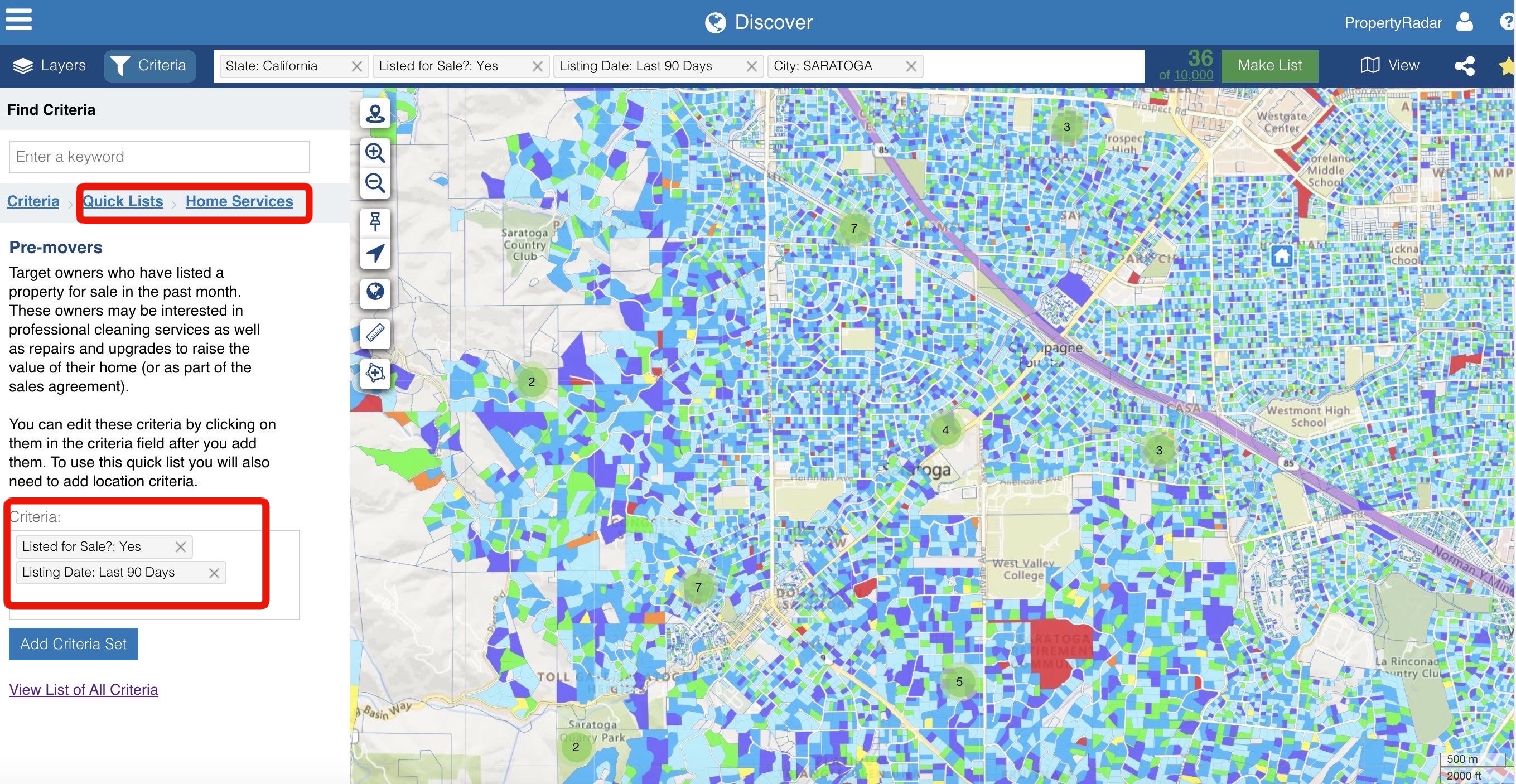The image size is (1516, 784).
Task: Expand Criteria breadcrumb navigation item
Action: point(33,200)
